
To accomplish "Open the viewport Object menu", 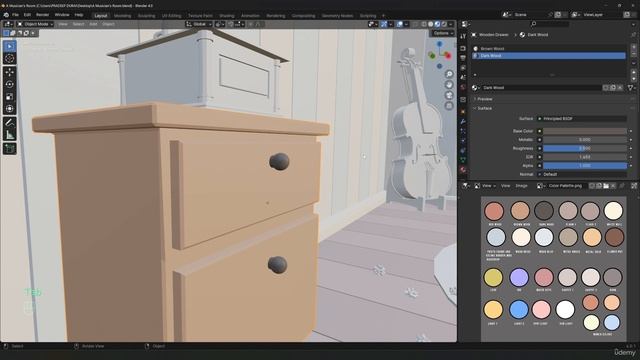I will [x=108, y=24].
